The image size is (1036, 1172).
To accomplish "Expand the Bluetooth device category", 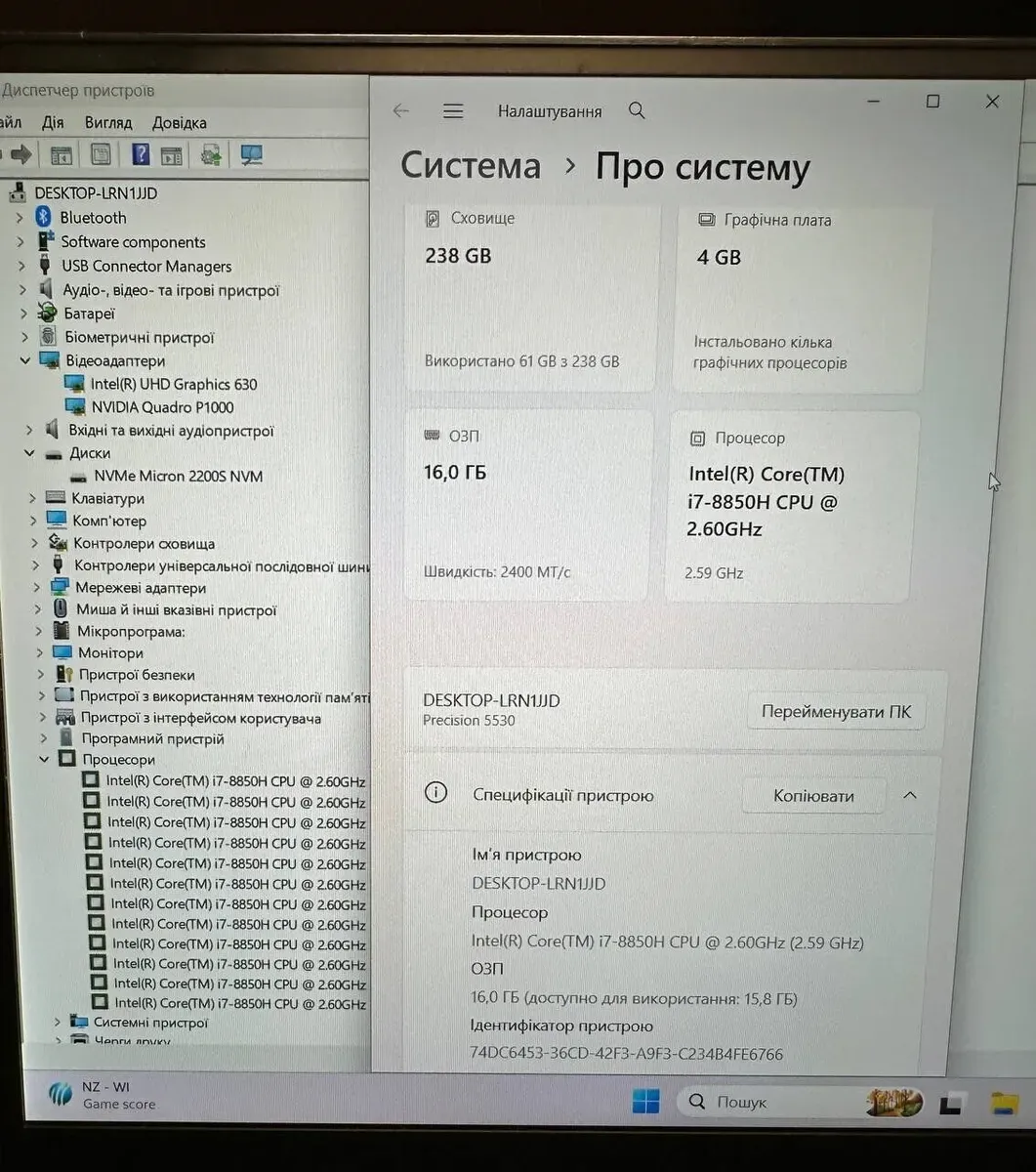I will click(21, 218).
